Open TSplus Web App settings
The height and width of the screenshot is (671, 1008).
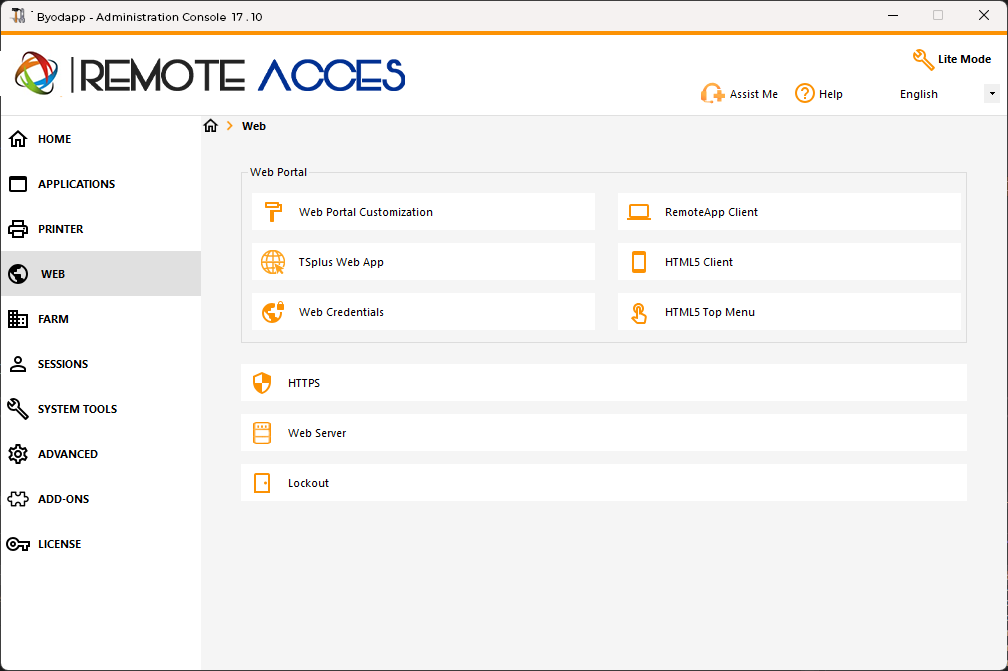point(423,262)
